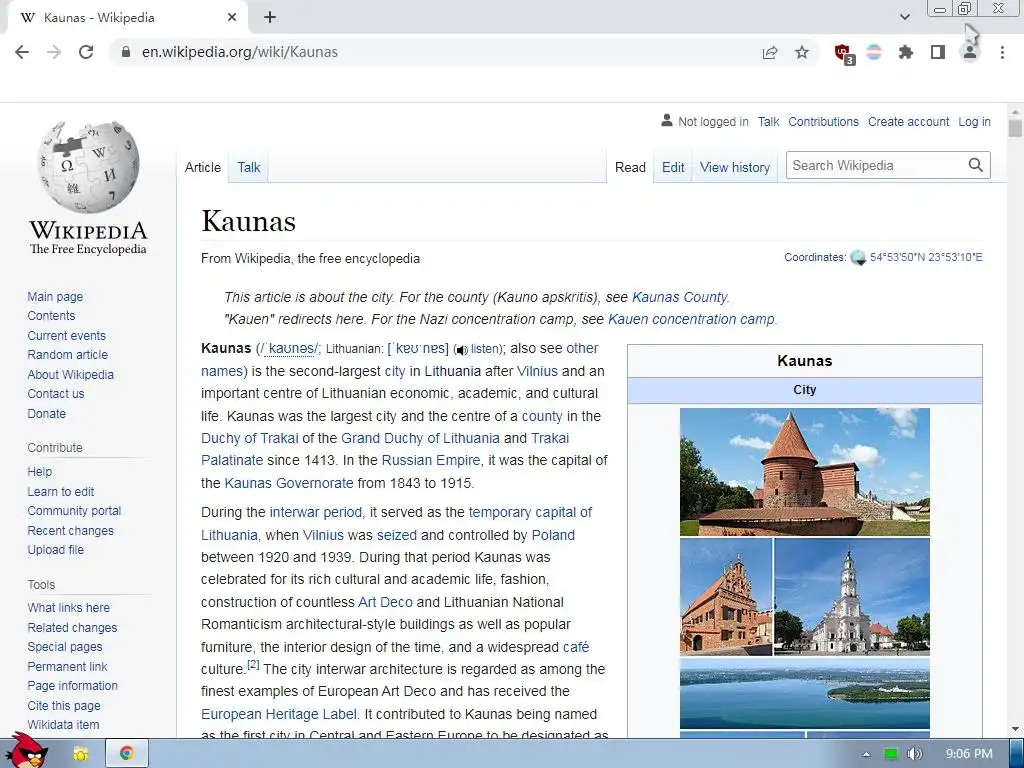Open the Wikidata item link
This screenshot has height=768, width=1024.
pos(63,724)
